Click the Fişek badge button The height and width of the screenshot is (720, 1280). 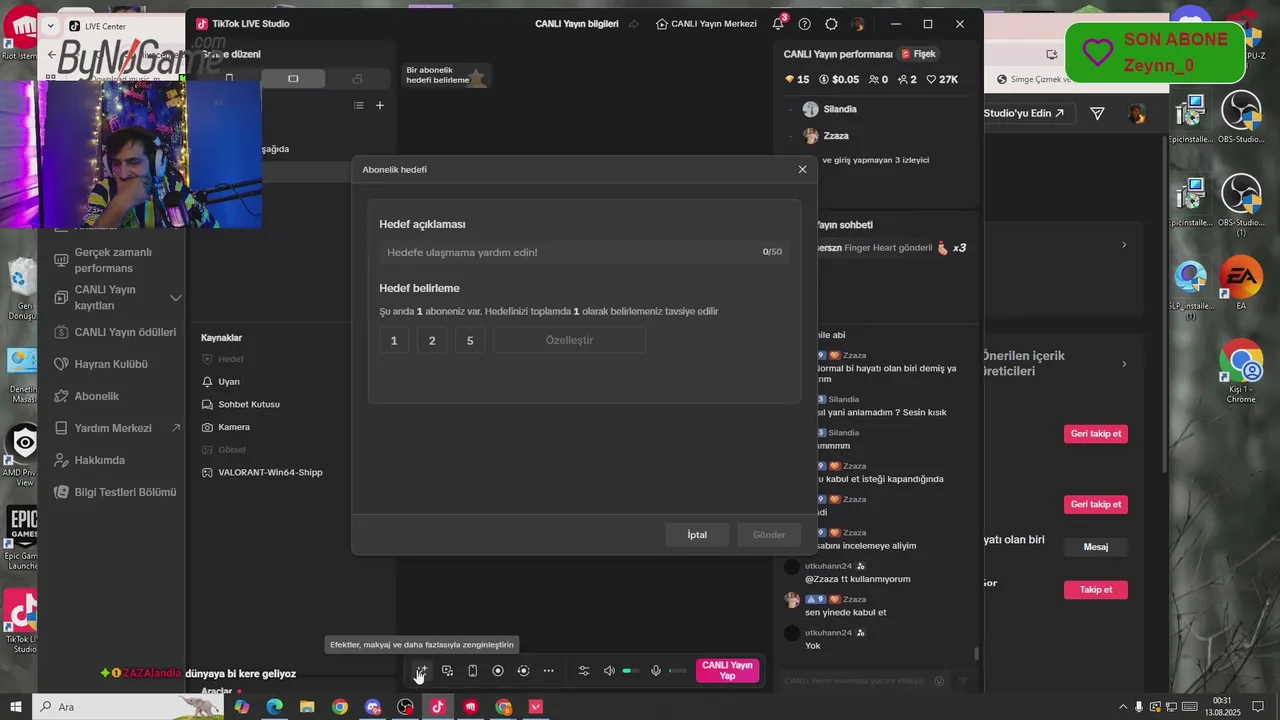coord(918,54)
